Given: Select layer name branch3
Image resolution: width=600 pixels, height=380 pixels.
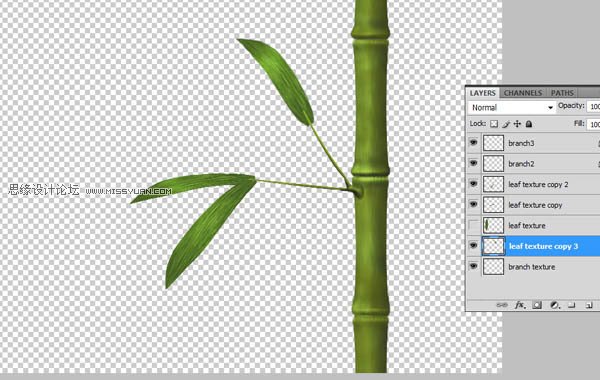Looking at the screenshot, I should coord(521,143).
